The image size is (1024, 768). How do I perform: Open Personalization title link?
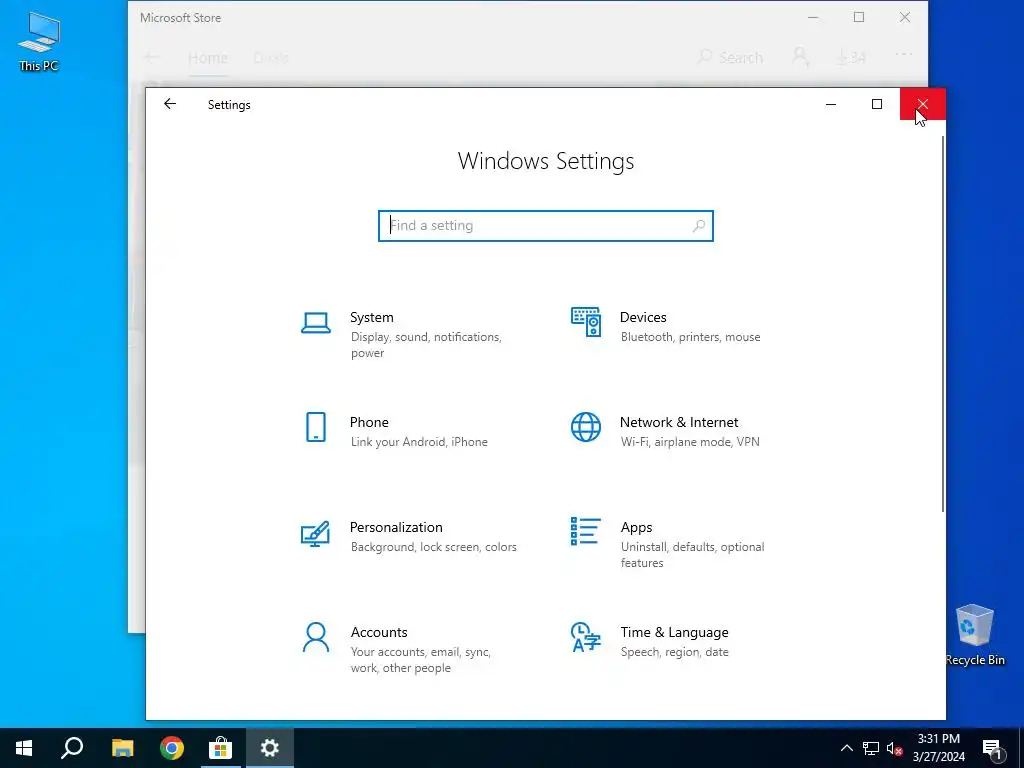pyautogui.click(x=396, y=528)
